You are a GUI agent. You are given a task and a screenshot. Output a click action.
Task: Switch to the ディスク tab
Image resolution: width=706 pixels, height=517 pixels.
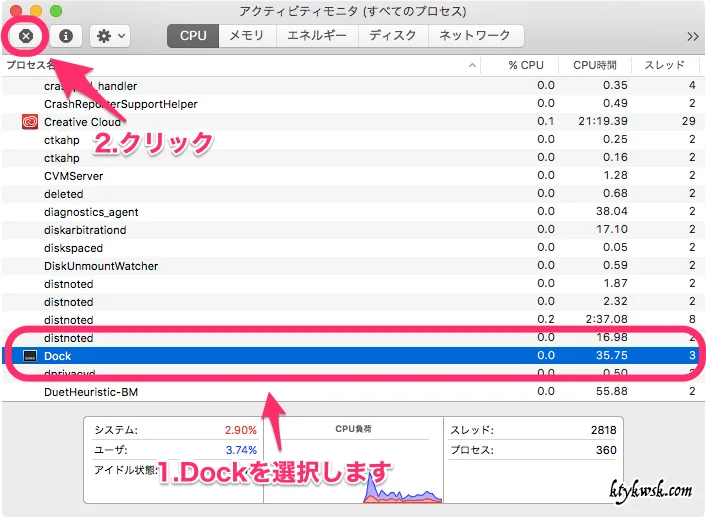pos(393,36)
